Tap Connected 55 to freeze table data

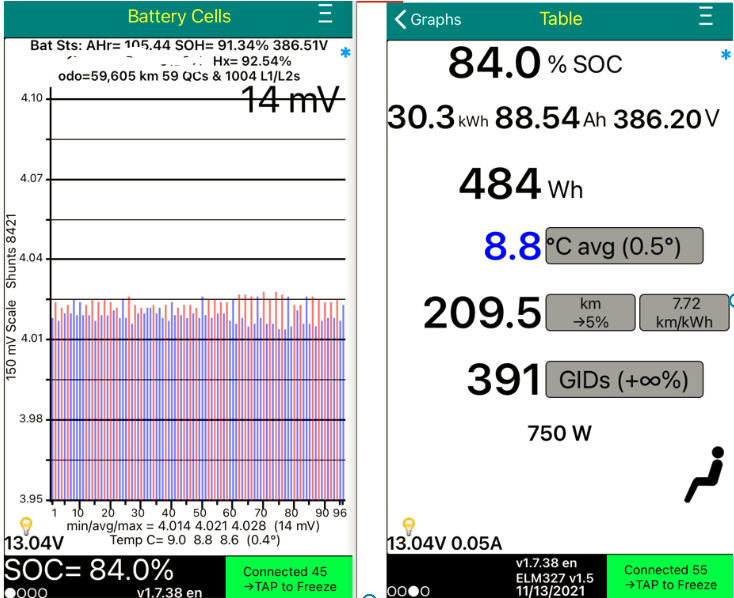pos(670,577)
